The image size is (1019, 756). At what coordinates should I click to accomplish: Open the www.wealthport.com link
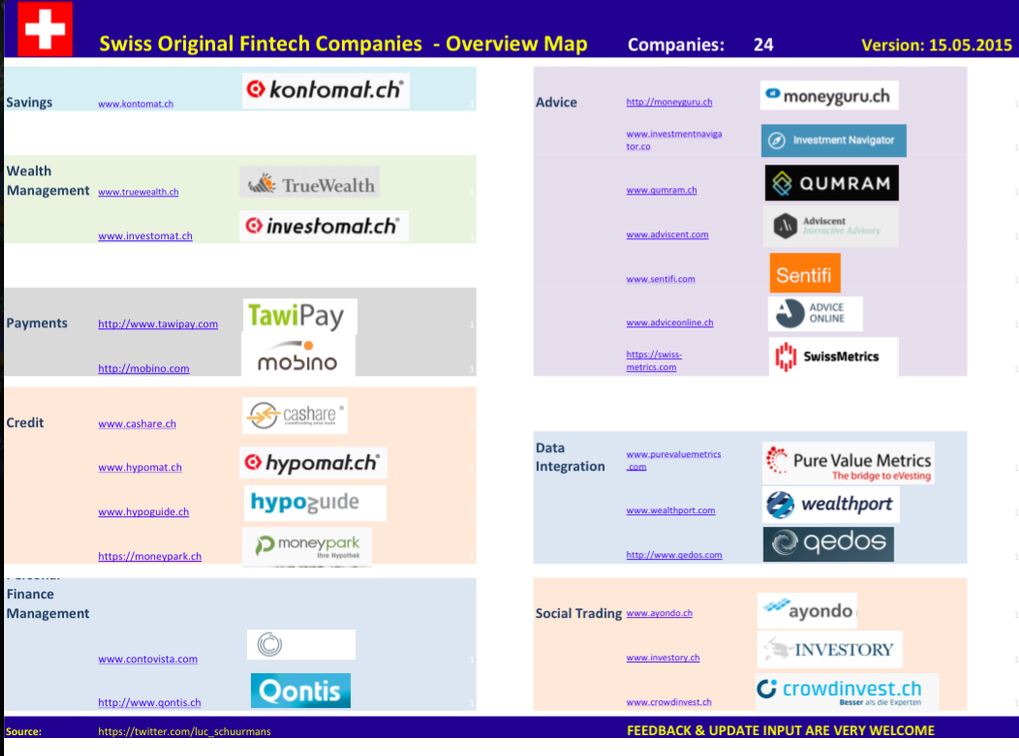point(671,510)
